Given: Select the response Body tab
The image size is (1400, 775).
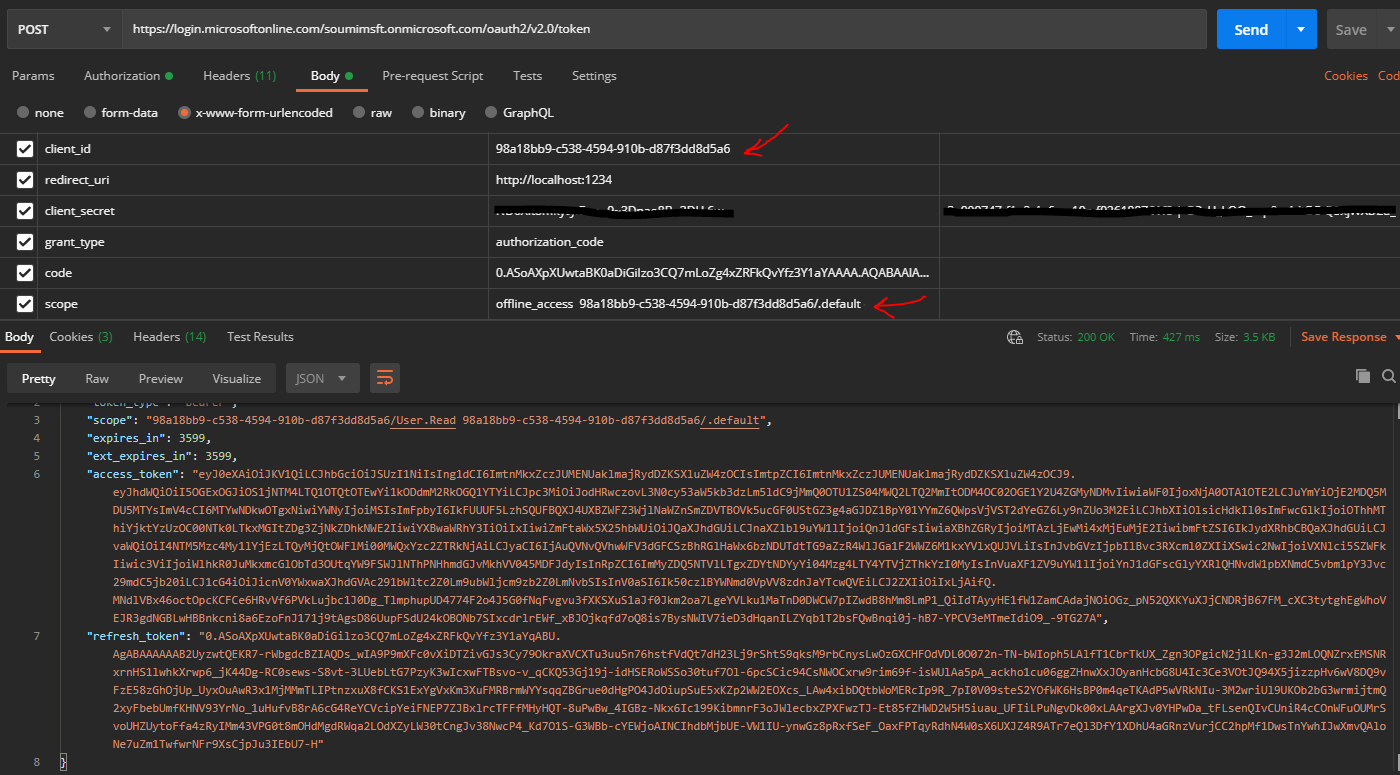Looking at the screenshot, I should click(x=19, y=337).
